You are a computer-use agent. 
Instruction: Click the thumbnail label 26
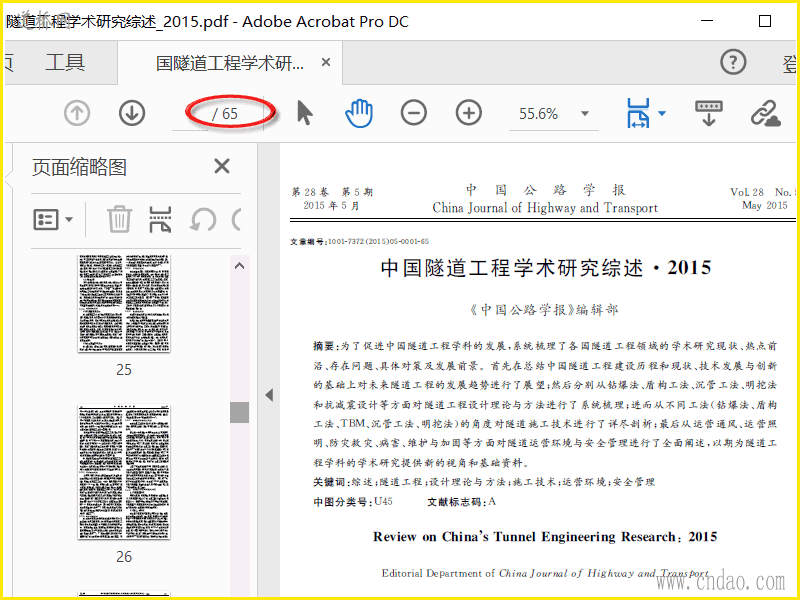[123, 556]
